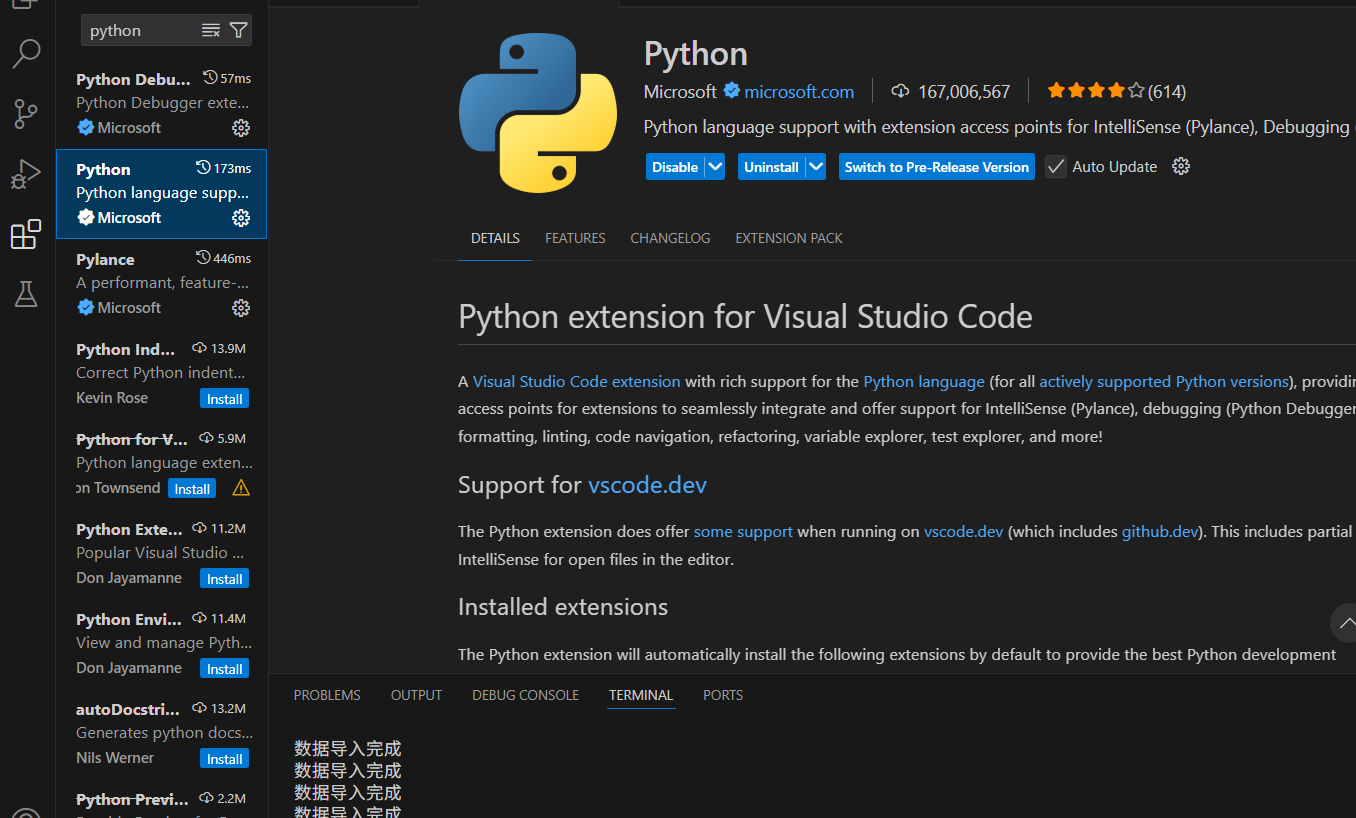Select the autoDocstring extension entry
The width and height of the screenshot is (1356, 818).
[x=161, y=734]
